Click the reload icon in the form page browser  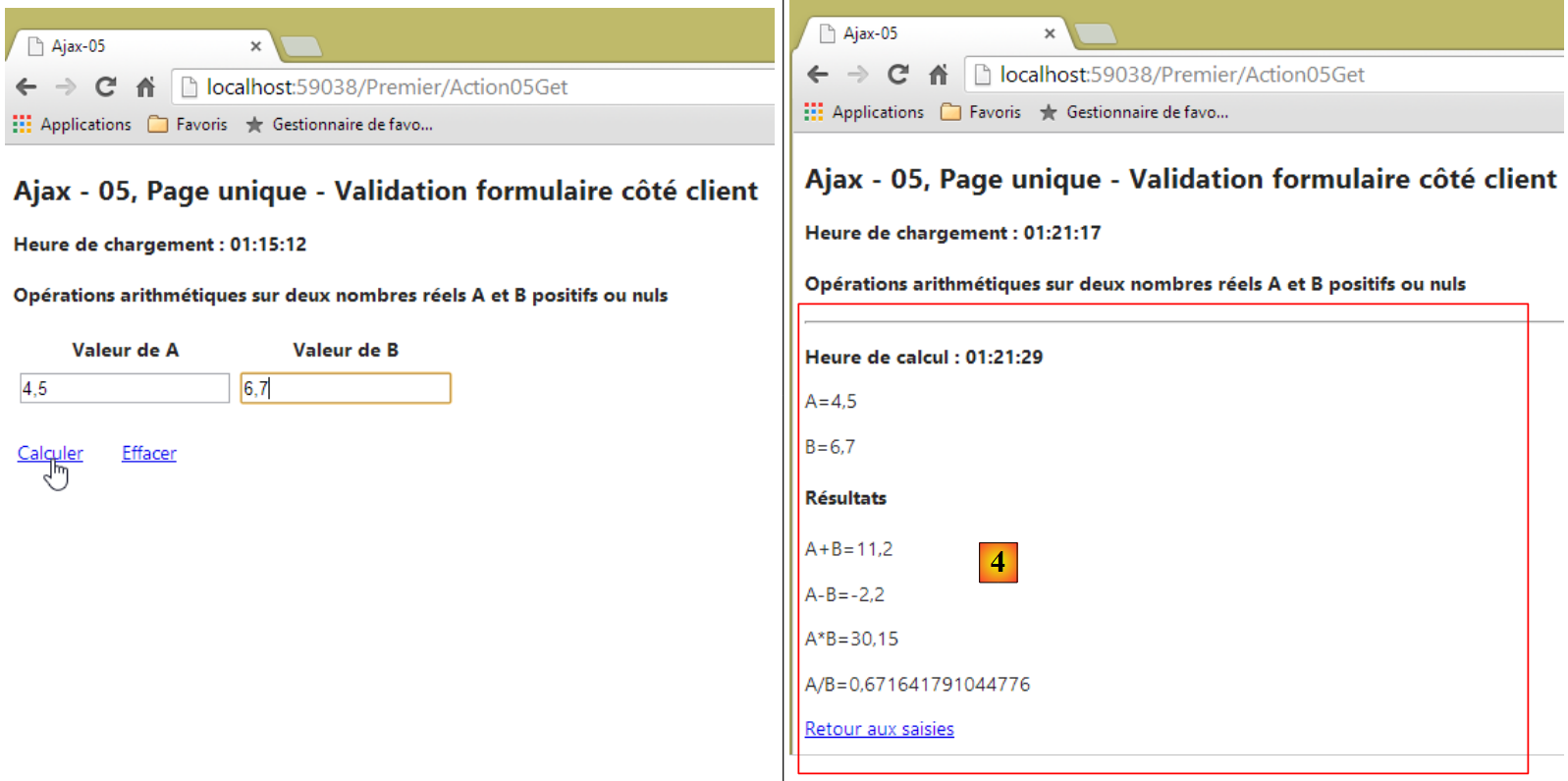[105, 87]
